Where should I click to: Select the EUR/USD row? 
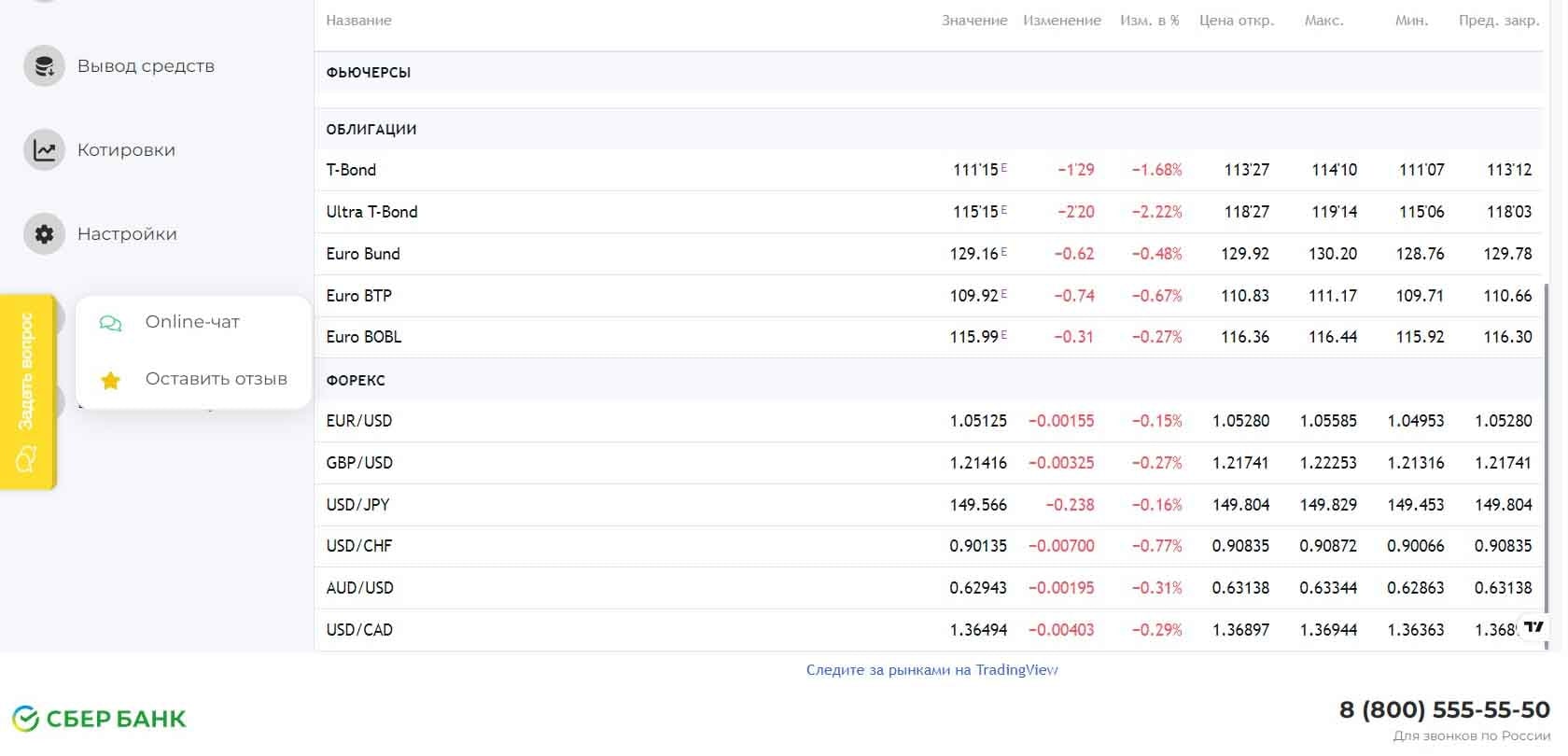928,421
